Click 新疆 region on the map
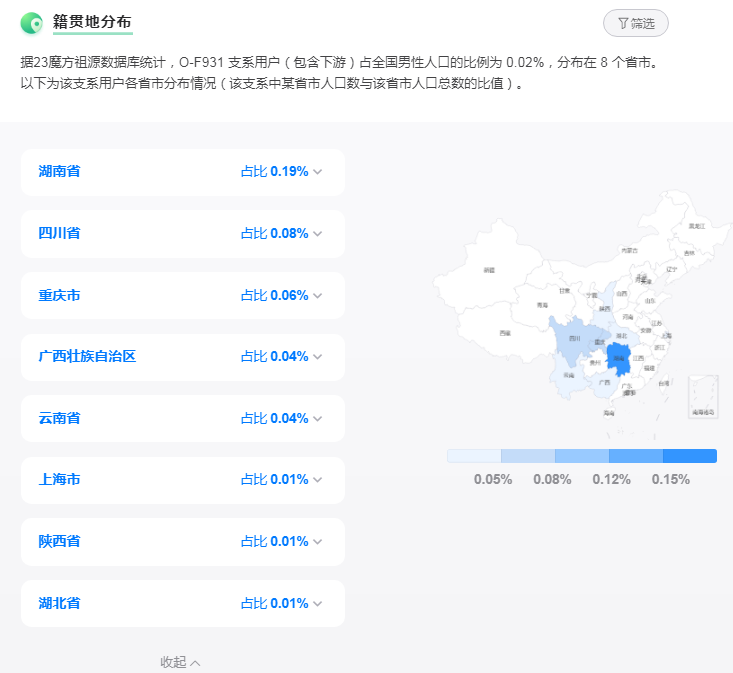 pos(489,272)
